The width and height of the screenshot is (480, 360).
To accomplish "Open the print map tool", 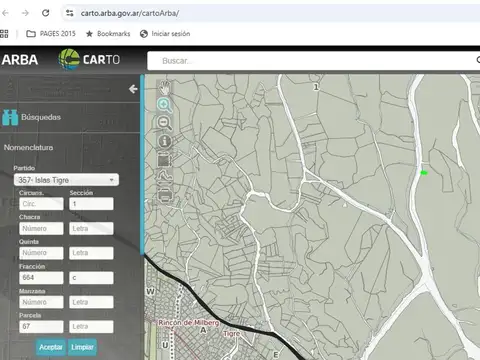I will point(165,195).
